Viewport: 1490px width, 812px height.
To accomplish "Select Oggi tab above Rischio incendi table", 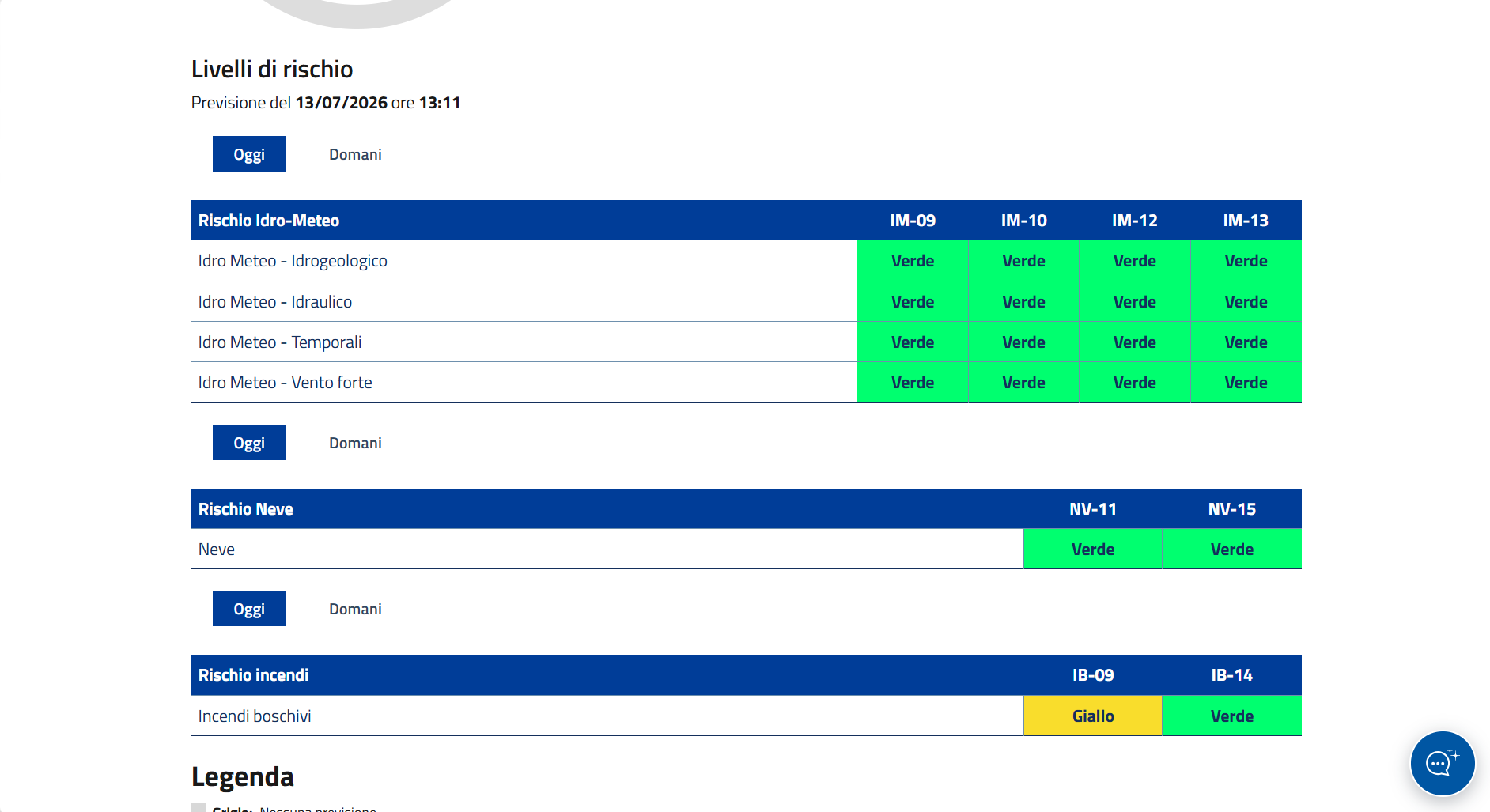I will [x=249, y=609].
